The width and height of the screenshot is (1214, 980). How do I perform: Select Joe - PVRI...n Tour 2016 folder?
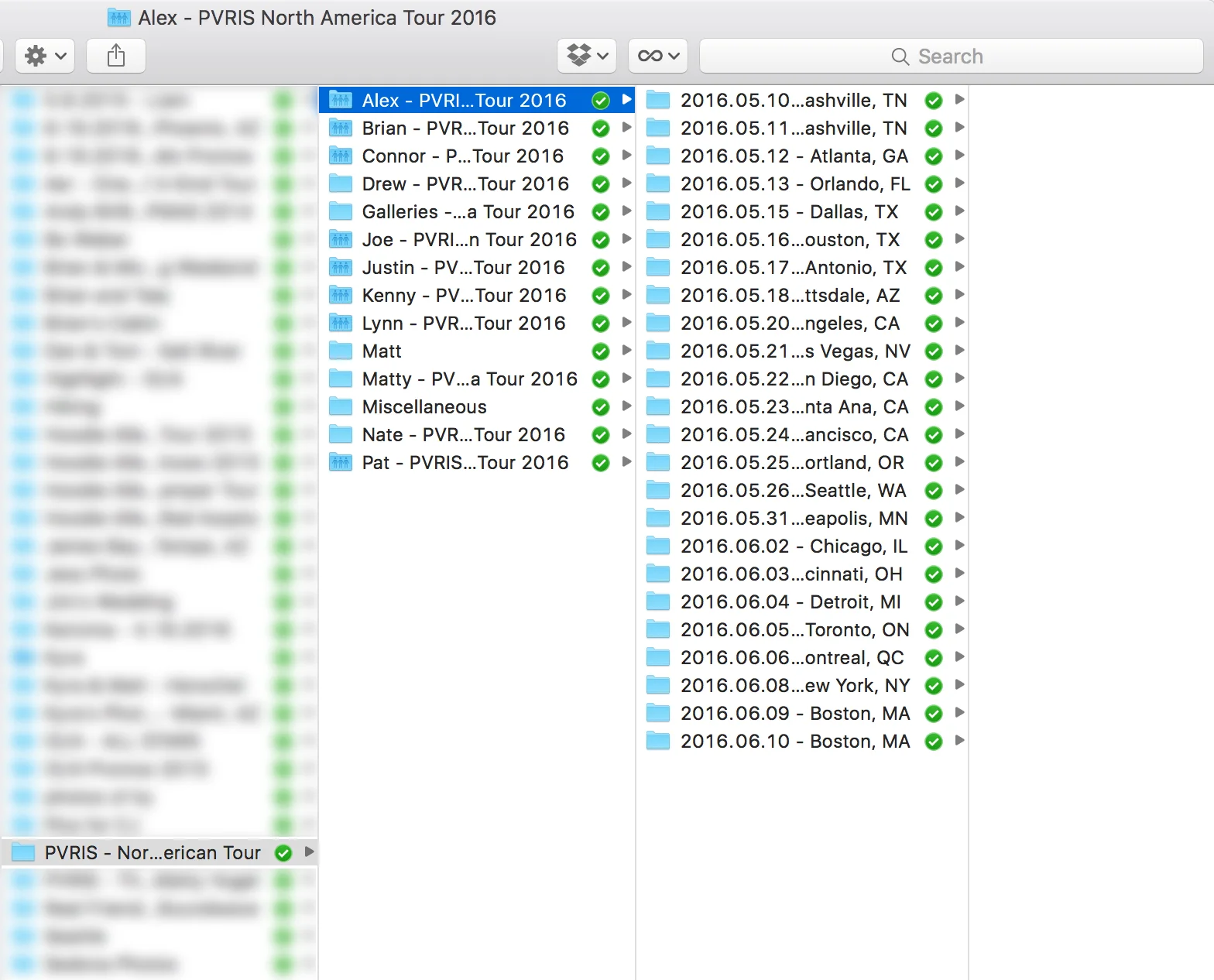[477, 239]
